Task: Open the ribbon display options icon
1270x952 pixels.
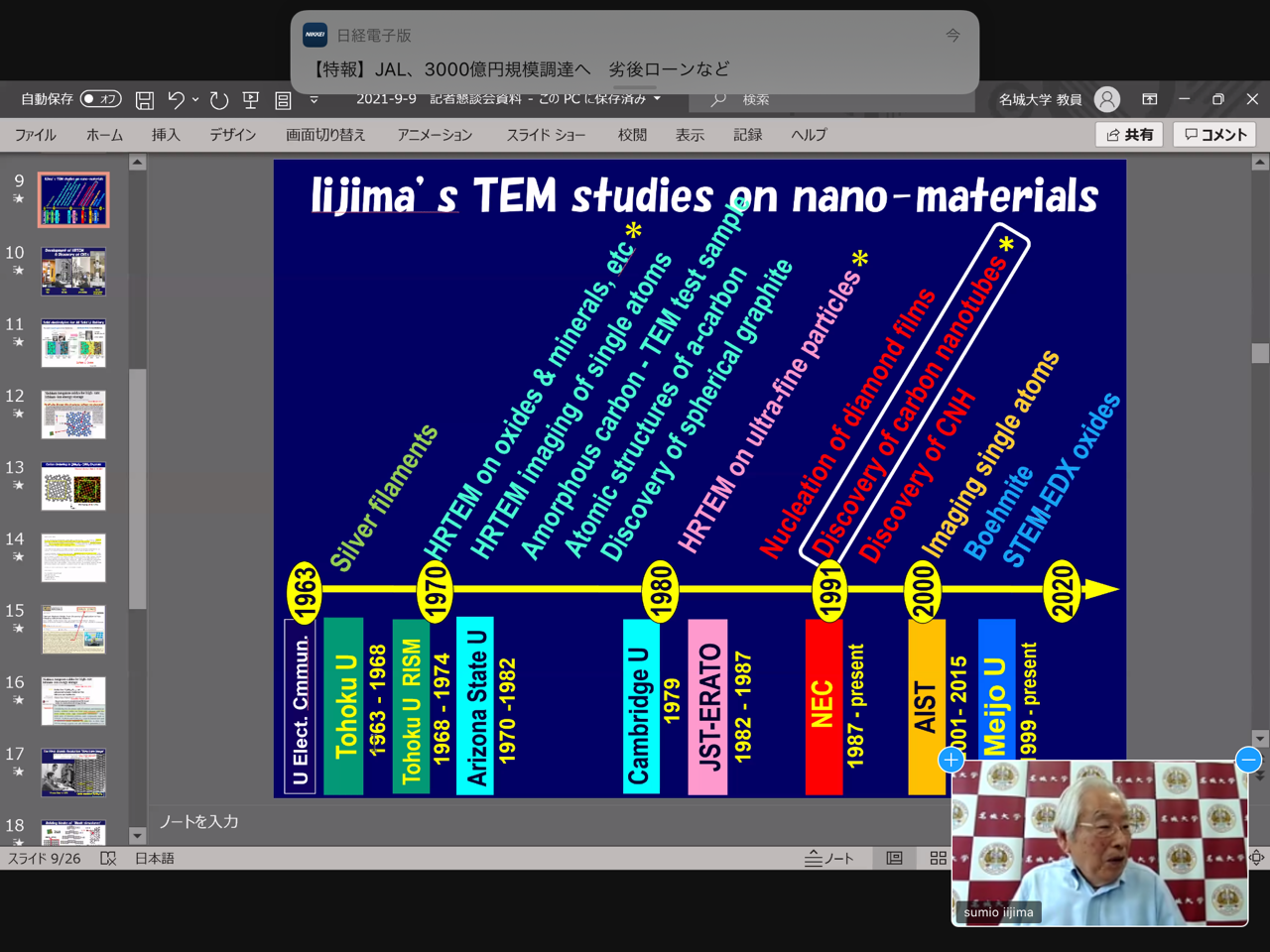Action: 1149,99
